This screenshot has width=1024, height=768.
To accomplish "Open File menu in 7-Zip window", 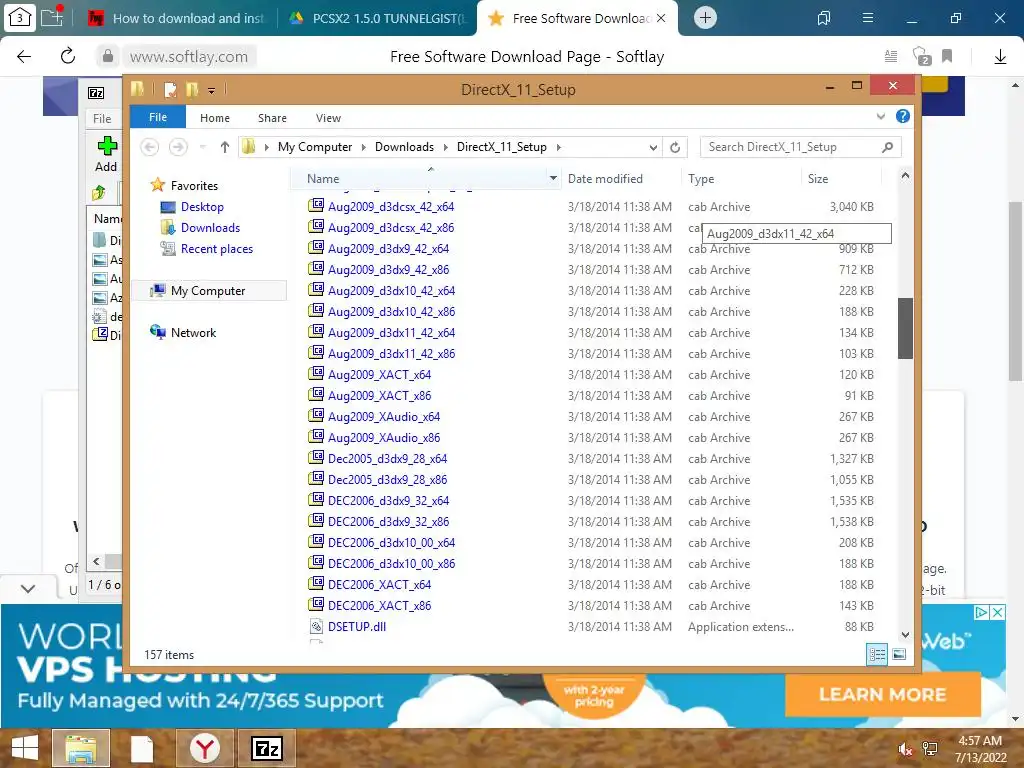I will pos(102,119).
